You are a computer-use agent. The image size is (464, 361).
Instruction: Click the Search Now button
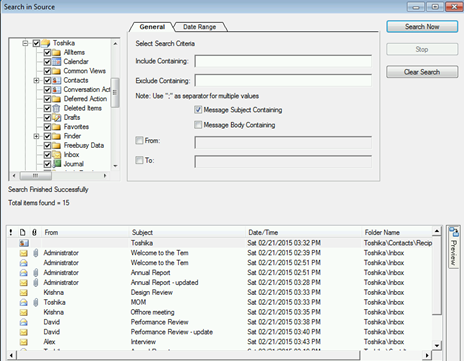click(422, 27)
